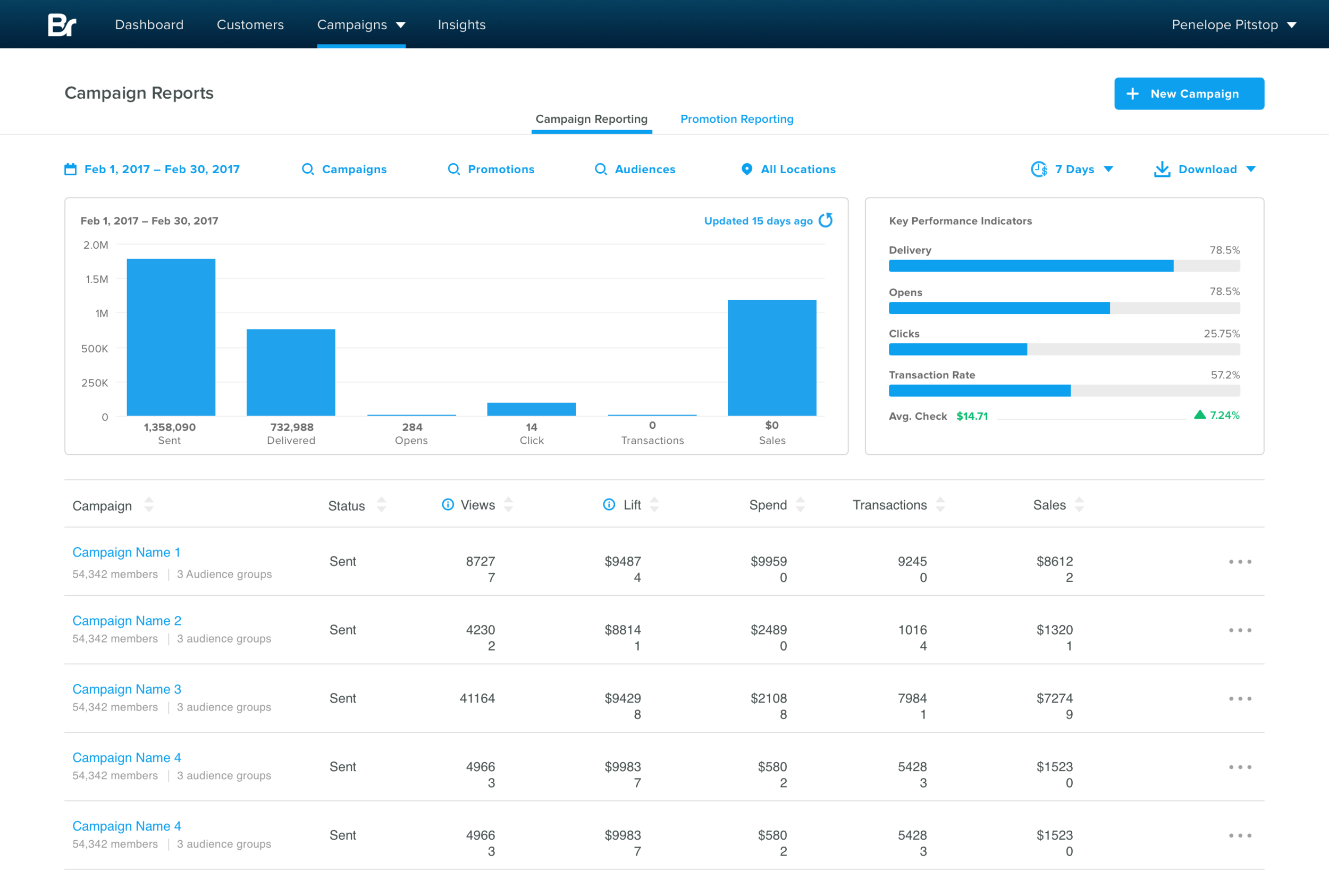Image resolution: width=1329 pixels, height=896 pixels.
Task: Open the Campaign Name 2 link
Action: (x=127, y=621)
